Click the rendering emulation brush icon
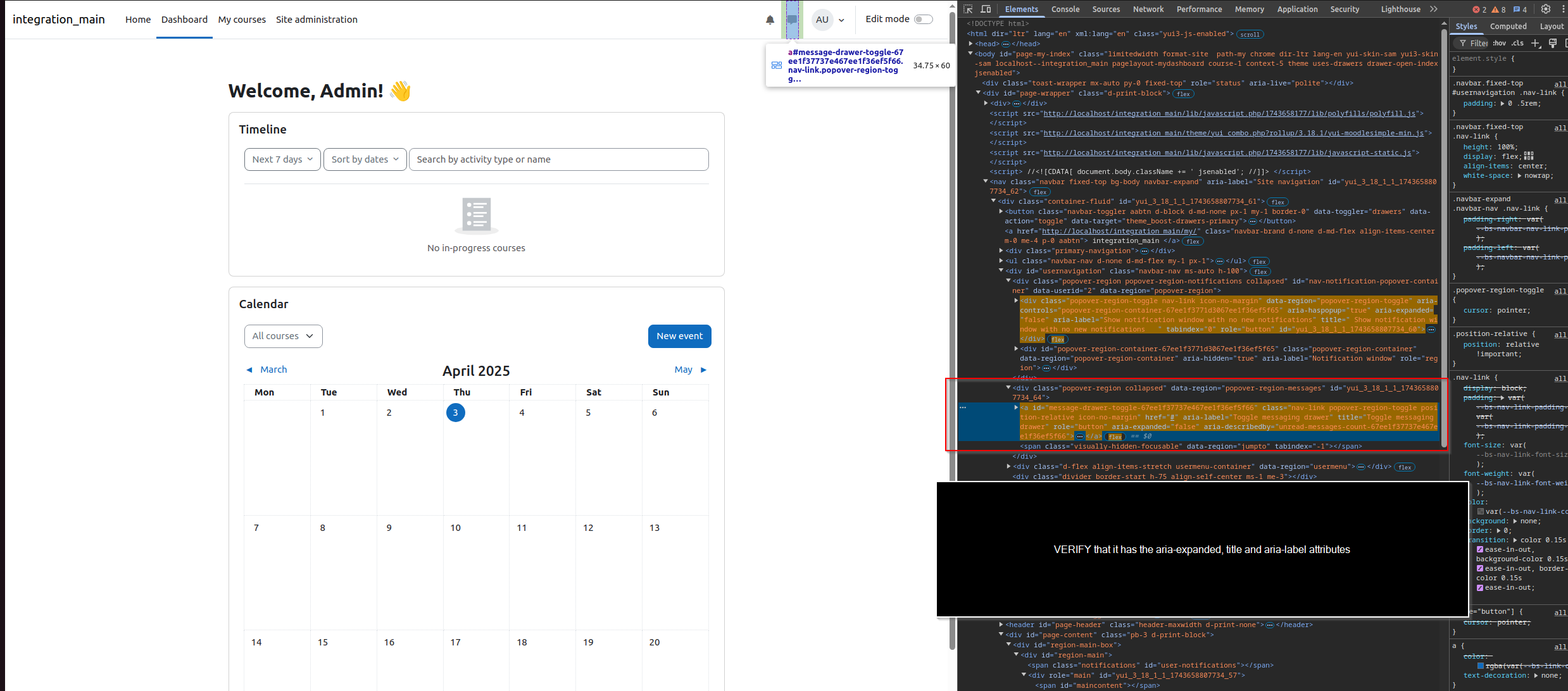Viewport: 1568px width, 691px height. coord(1552,43)
